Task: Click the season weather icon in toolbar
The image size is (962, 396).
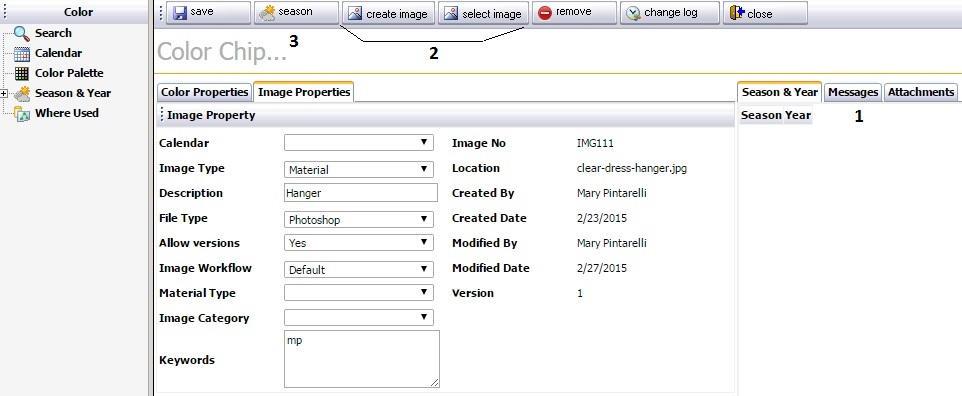Action: point(267,13)
